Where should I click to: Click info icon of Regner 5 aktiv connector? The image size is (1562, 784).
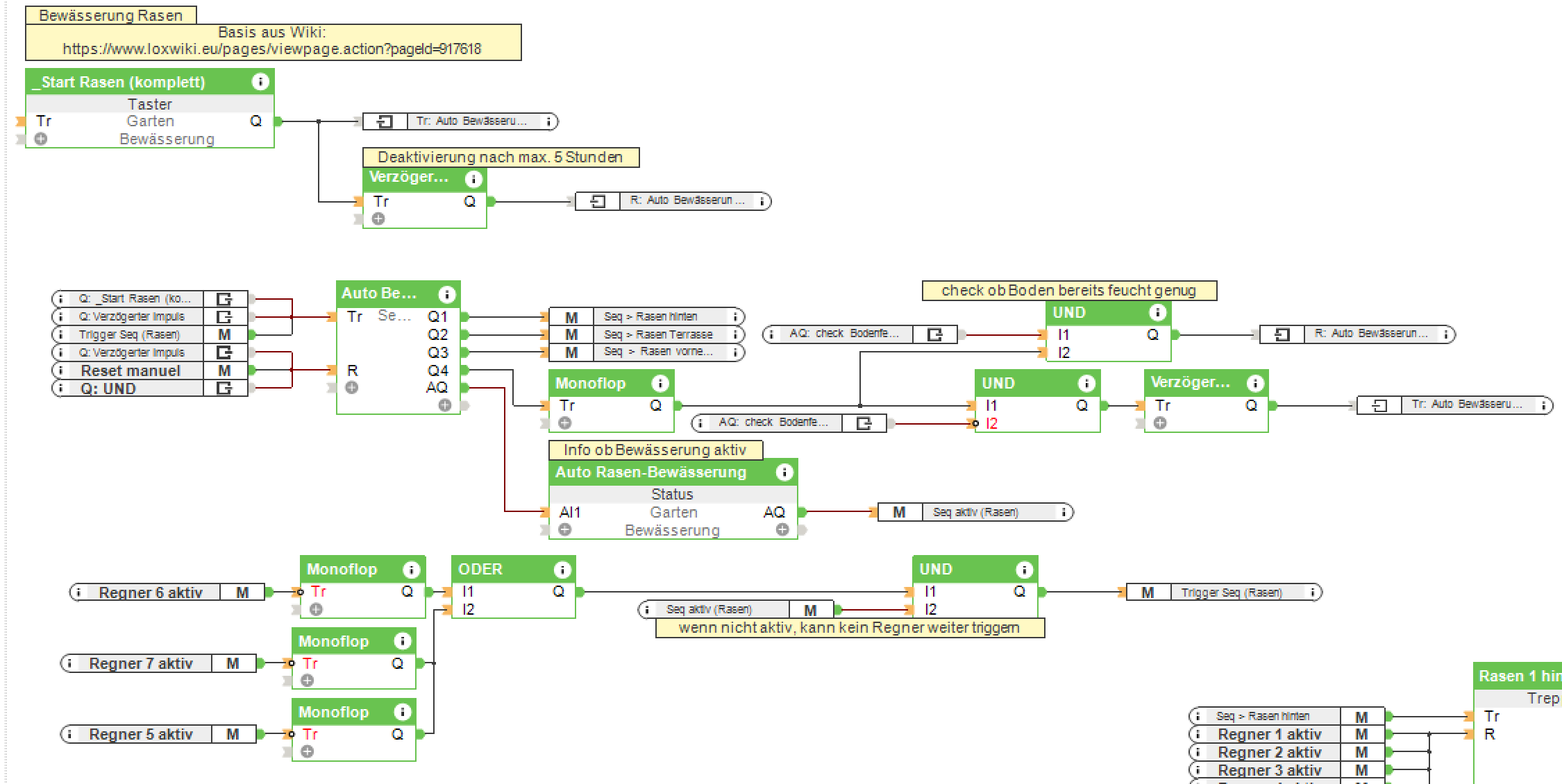tap(69, 734)
